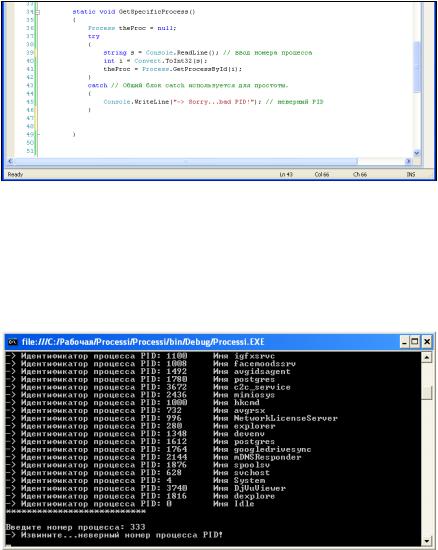Screen dimensions: 438x550
Task: Click the console title bar path text
Action: [143, 342]
